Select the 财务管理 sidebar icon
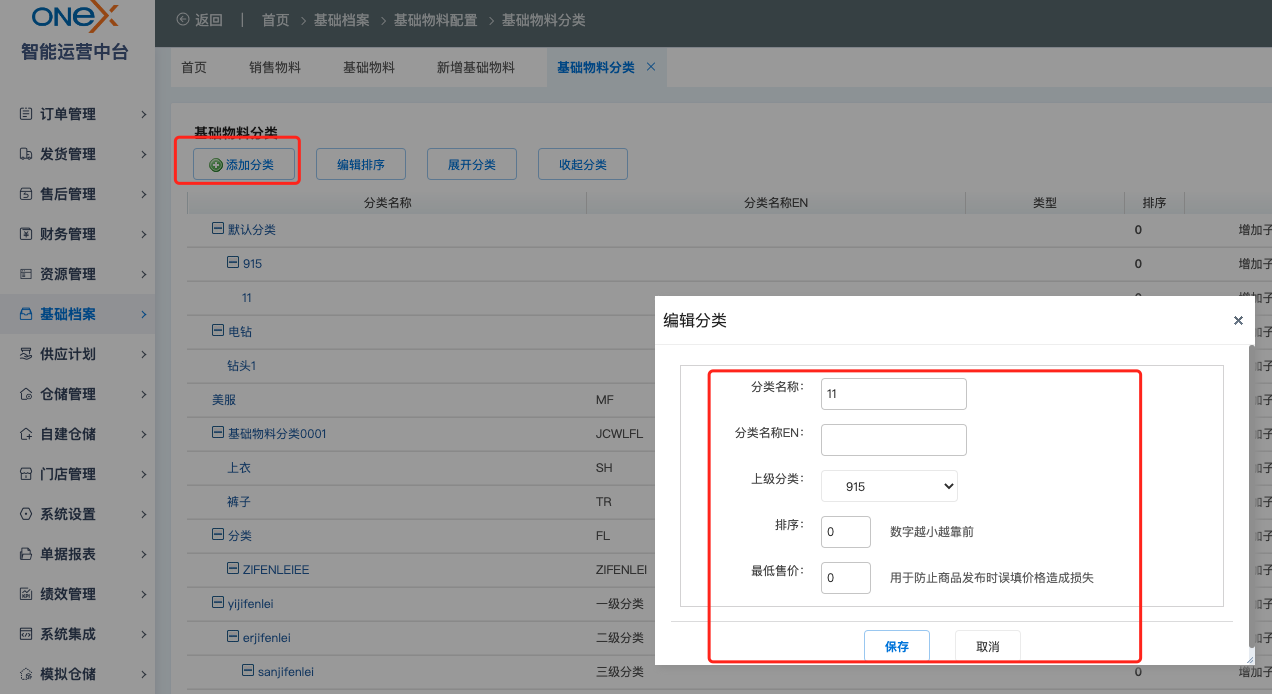Screen dimensions: 1272x694 coord(26,234)
